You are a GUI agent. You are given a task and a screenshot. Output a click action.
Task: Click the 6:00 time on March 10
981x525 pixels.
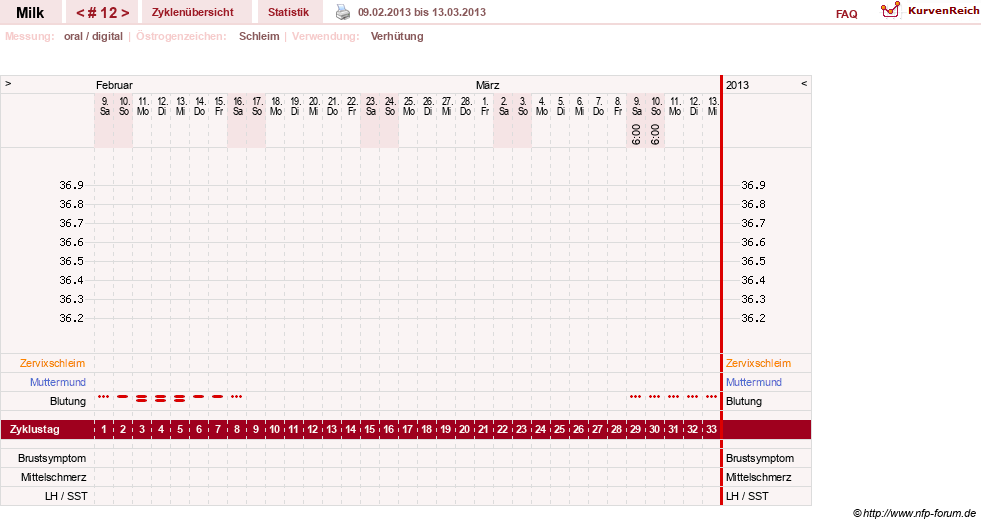655,134
